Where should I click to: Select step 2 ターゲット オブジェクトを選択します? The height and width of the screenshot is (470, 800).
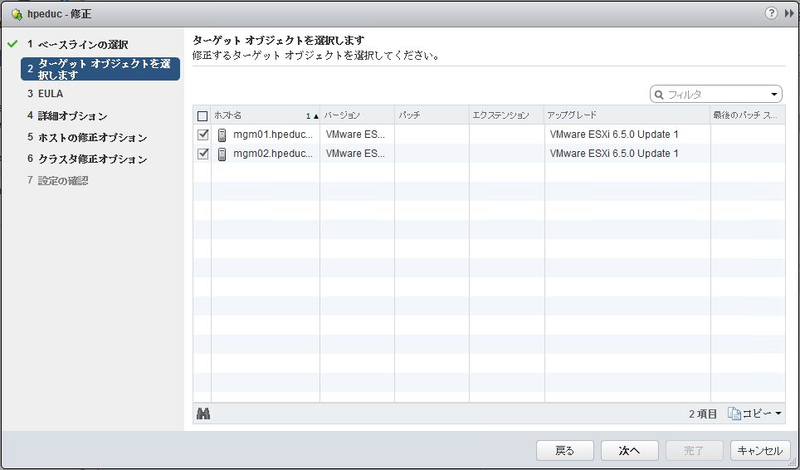(101, 69)
